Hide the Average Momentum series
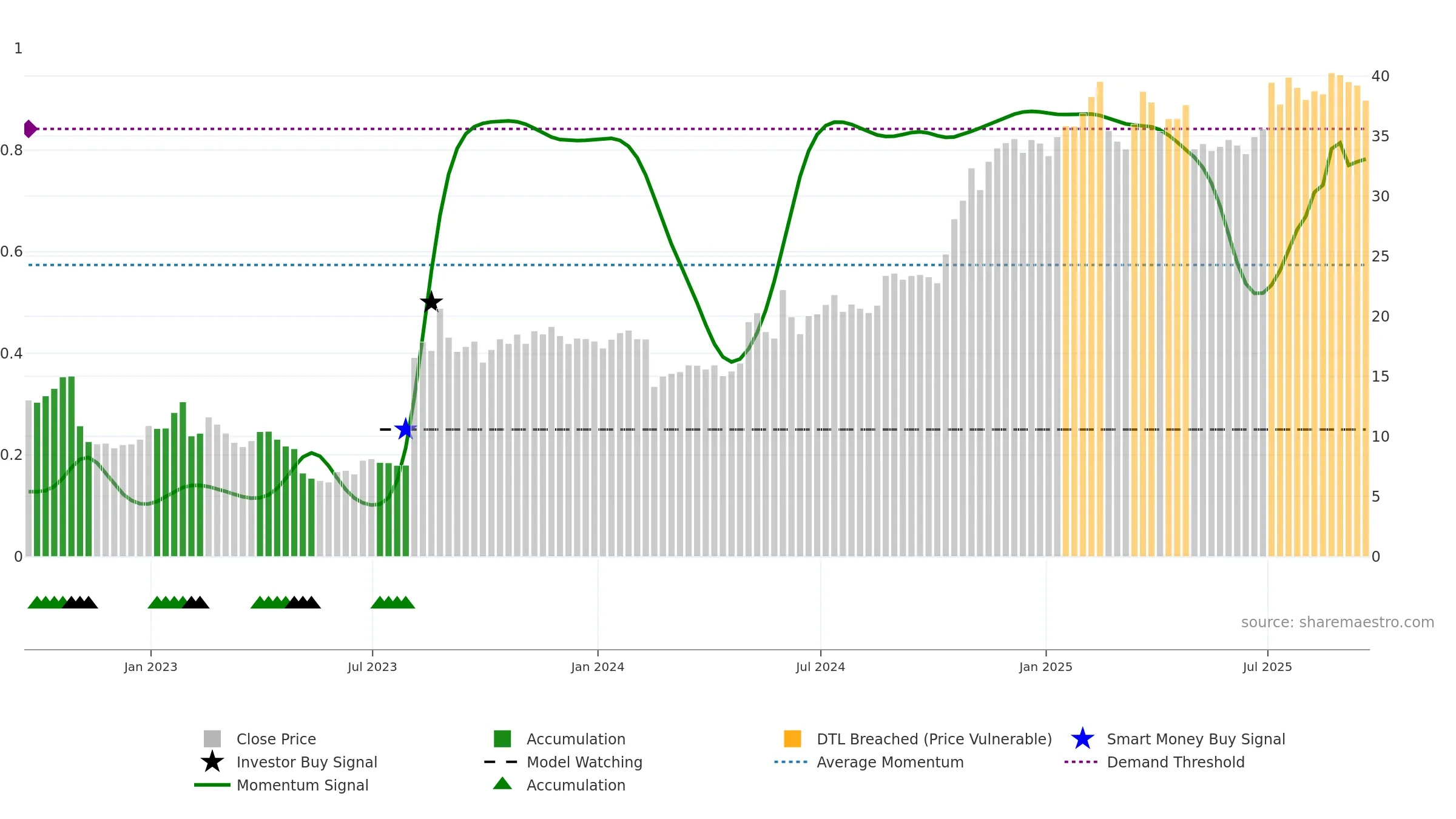This screenshot has width=1456, height=819. click(889, 762)
